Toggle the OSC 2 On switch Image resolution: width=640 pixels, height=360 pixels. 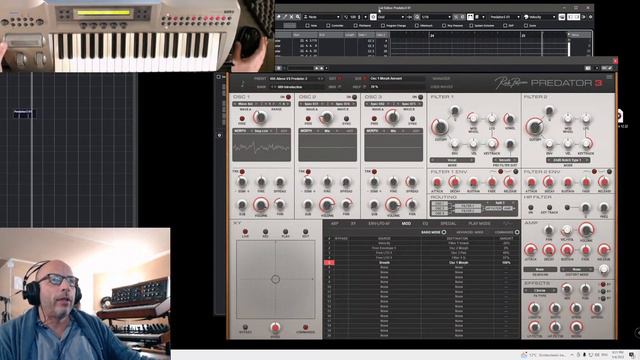354,97
